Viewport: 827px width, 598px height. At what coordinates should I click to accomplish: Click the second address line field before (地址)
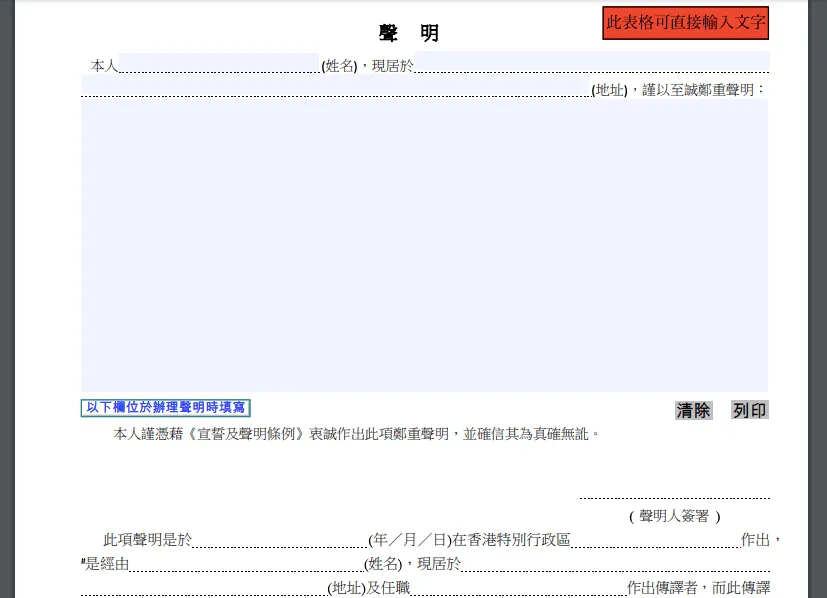pyautogui.click(x=335, y=86)
